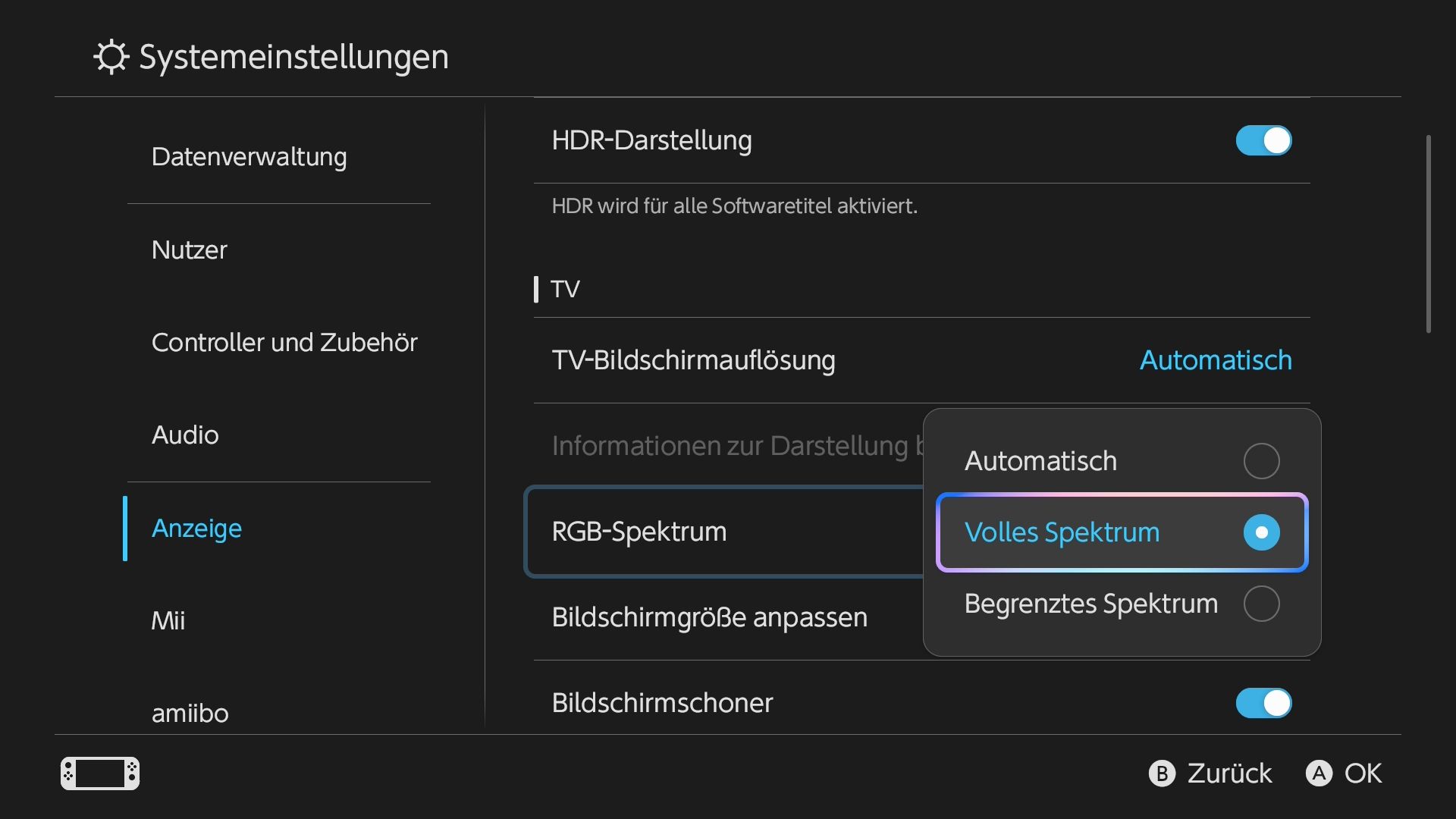Click the settings list scrollbar

(x=1429, y=234)
